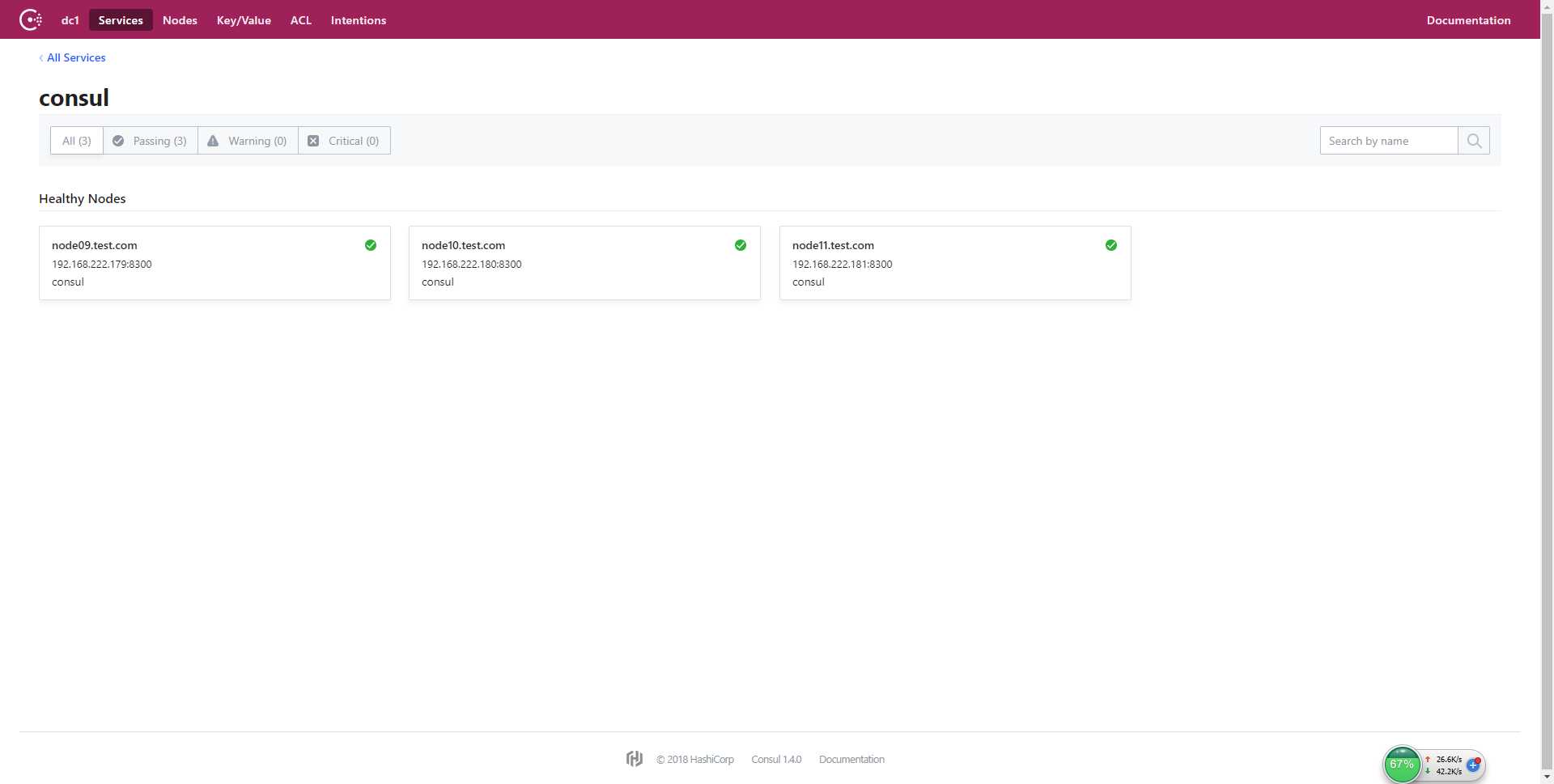1554x784 pixels.
Task: Click the magnifier search button
Action: pyautogui.click(x=1474, y=141)
